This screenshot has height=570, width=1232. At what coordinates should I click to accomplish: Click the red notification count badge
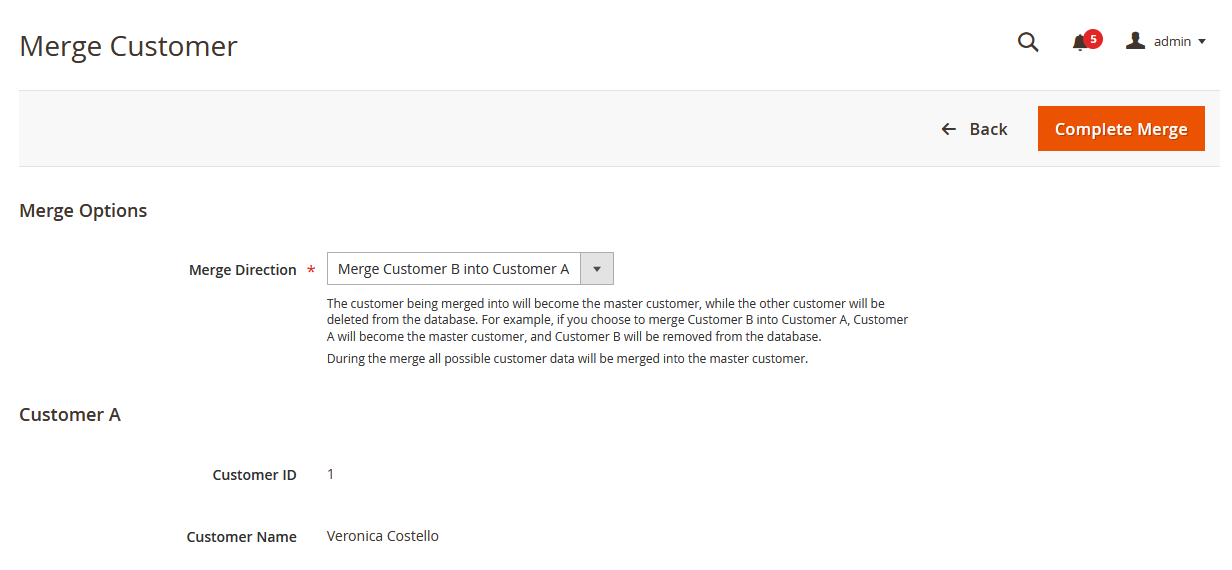(1093, 39)
